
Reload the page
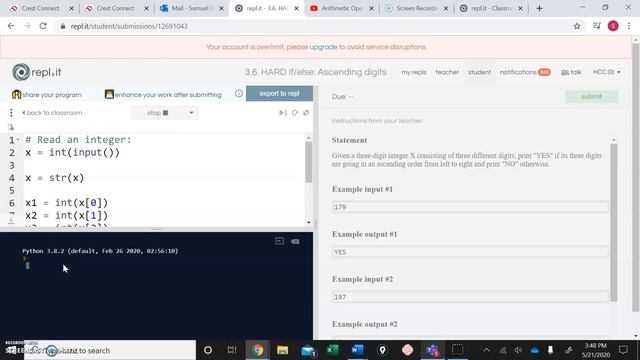coord(43,26)
